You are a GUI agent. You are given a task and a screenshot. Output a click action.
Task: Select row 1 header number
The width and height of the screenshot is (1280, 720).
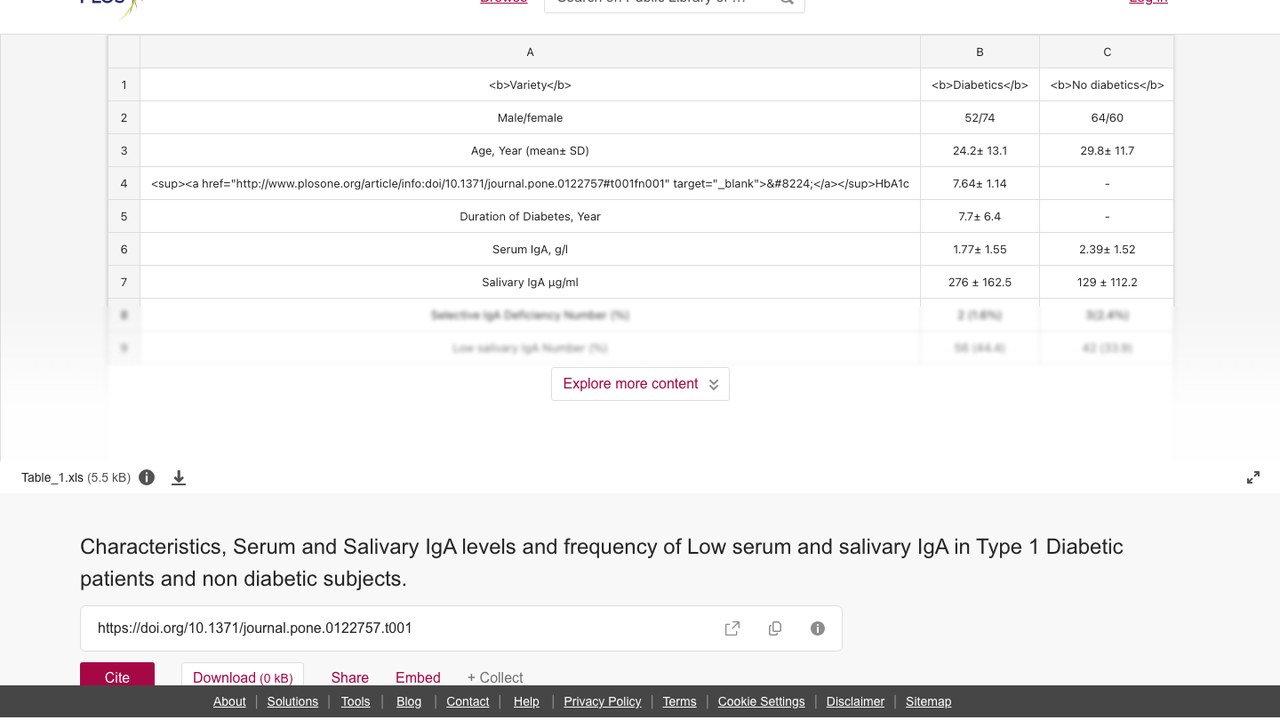click(124, 85)
